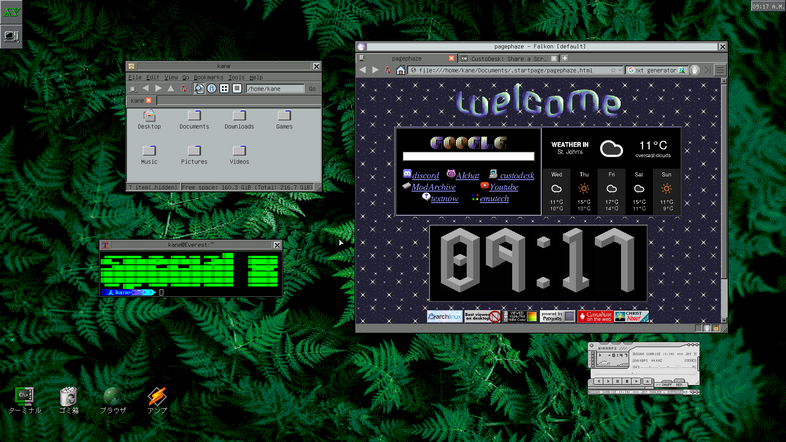Go forward in Falkon browser

pyautogui.click(x=375, y=70)
